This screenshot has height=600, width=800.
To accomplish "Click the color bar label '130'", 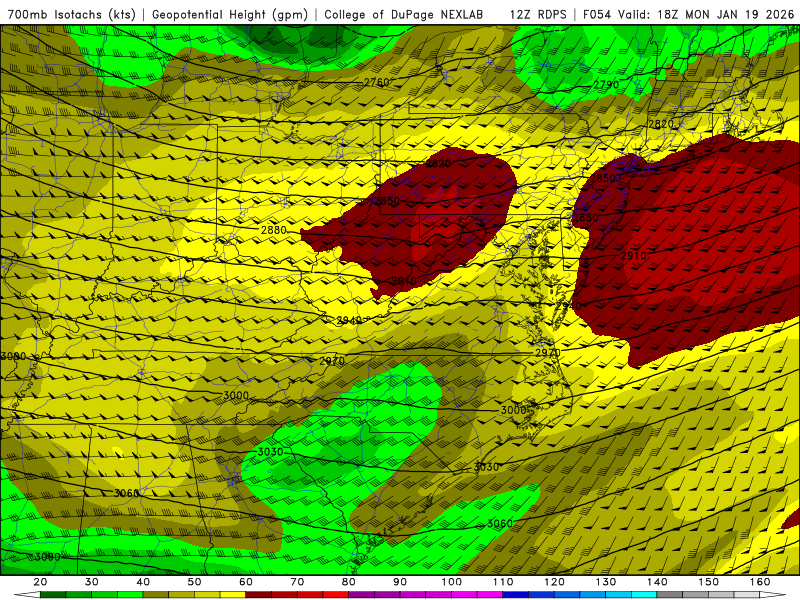I will (x=606, y=582).
